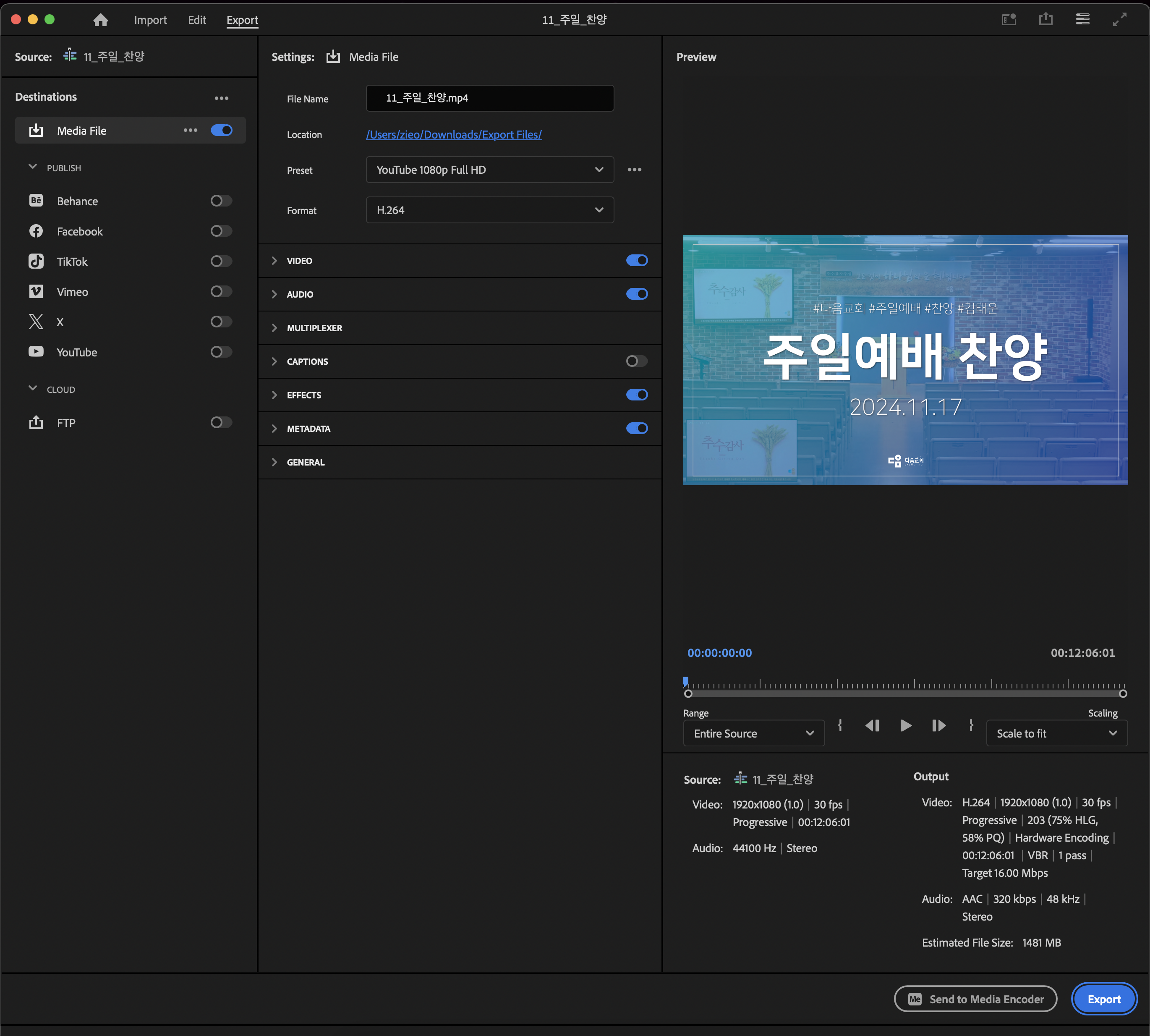The width and height of the screenshot is (1150, 1036).
Task: Click the File Name input field
Action: pos(489,98)
